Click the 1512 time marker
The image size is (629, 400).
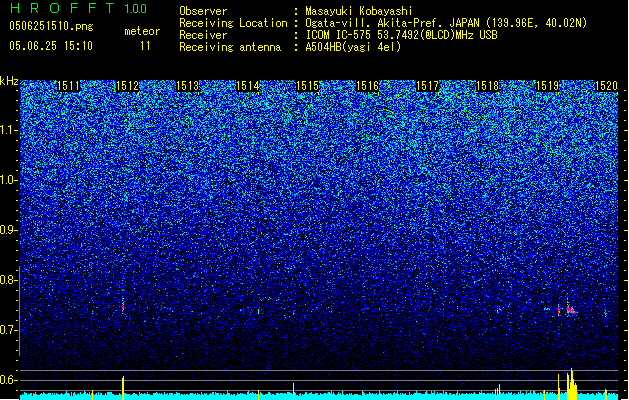(x=128, y=86)
